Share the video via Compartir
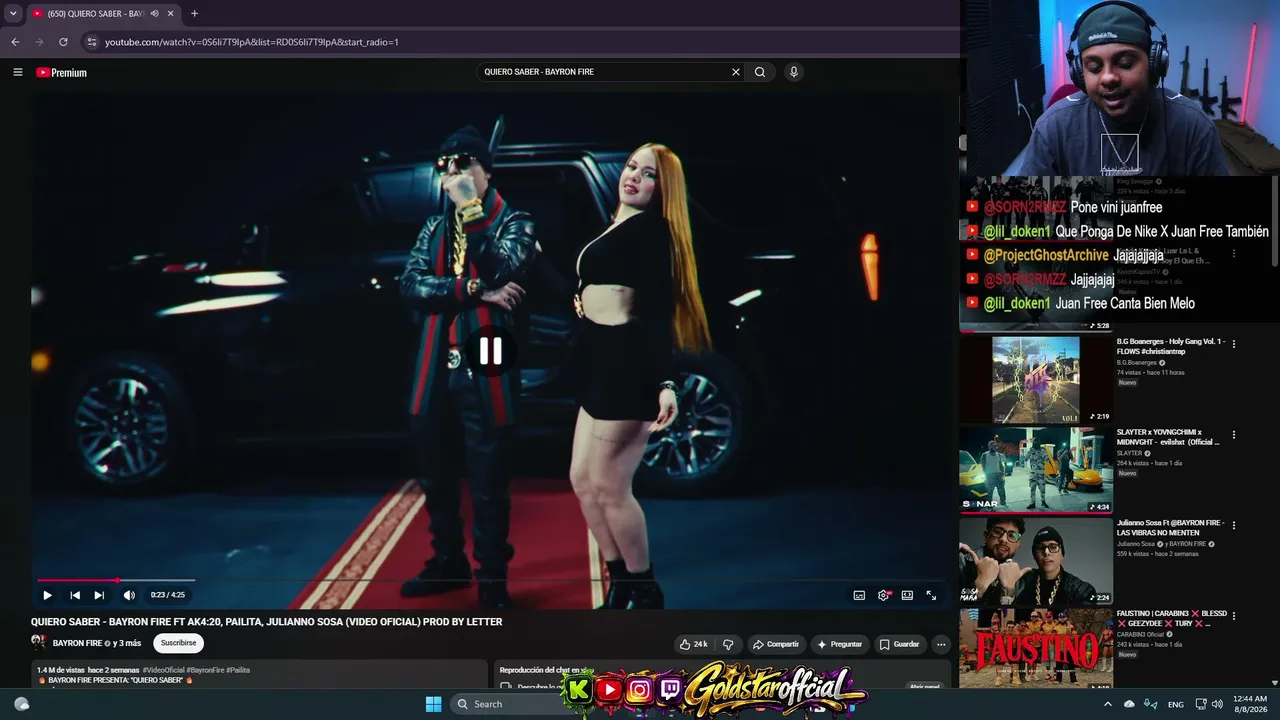This screenshot has height=720, width=1280. click(776, 644)
